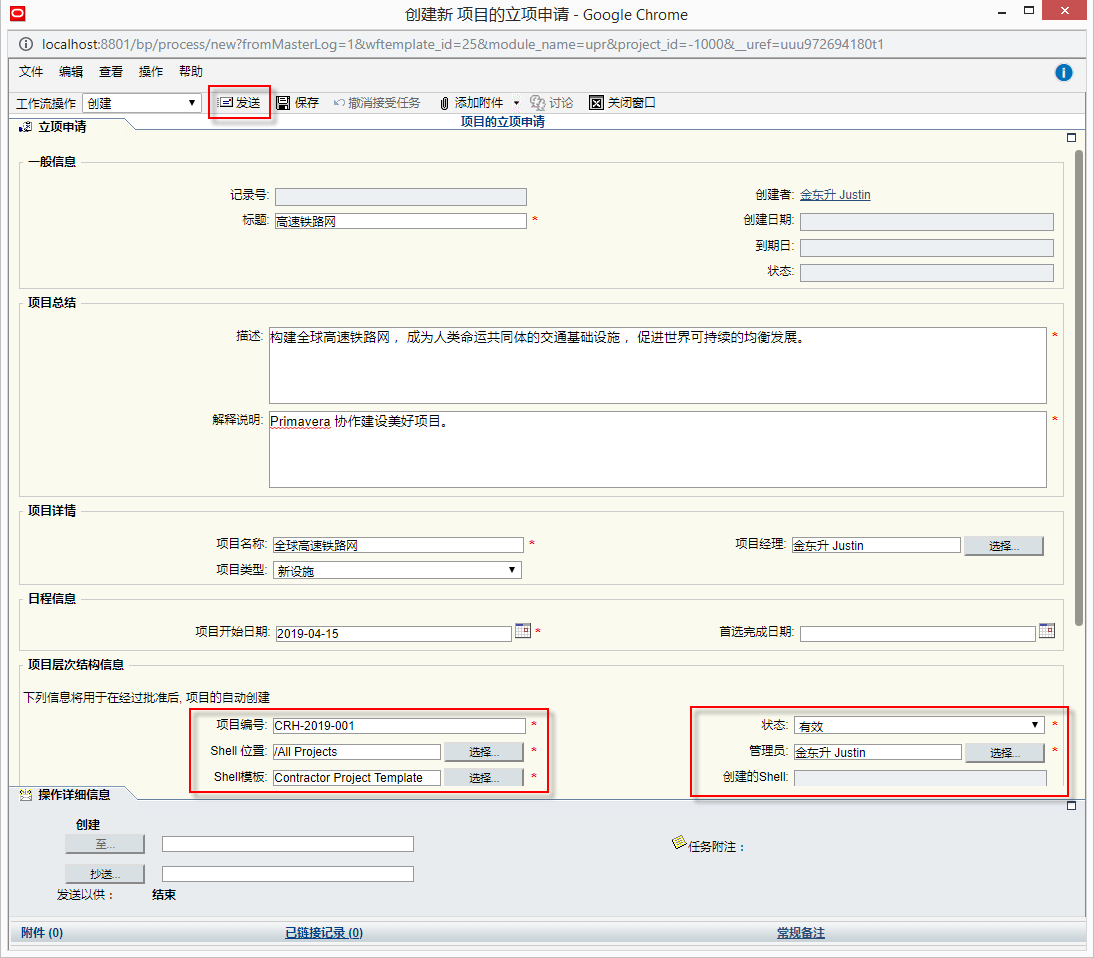The height and width of the screenshot is (958, 1094).
Task: 展开工作流操作下拉框
Action: (190, 102)
